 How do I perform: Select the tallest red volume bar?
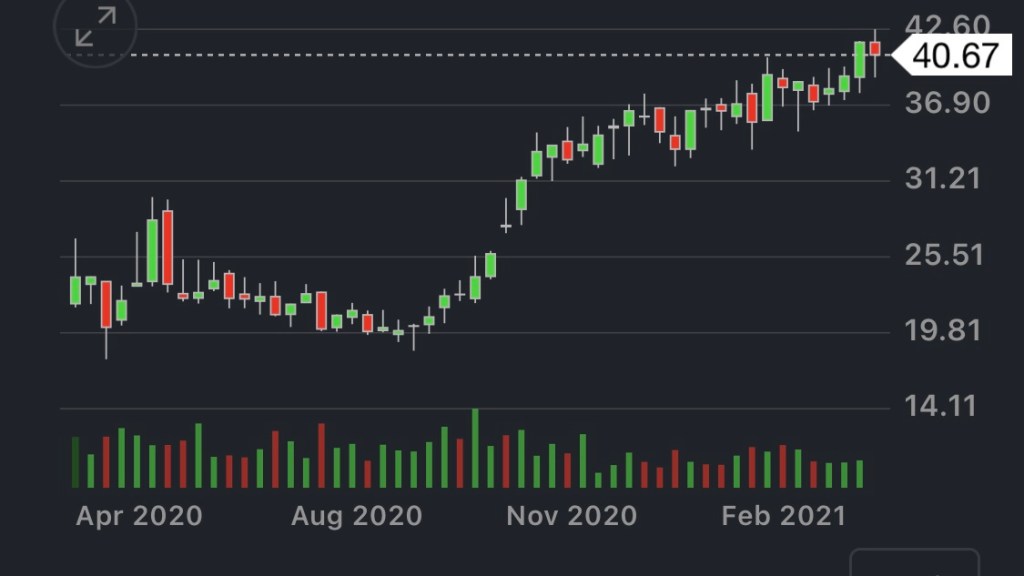point(322,456)
